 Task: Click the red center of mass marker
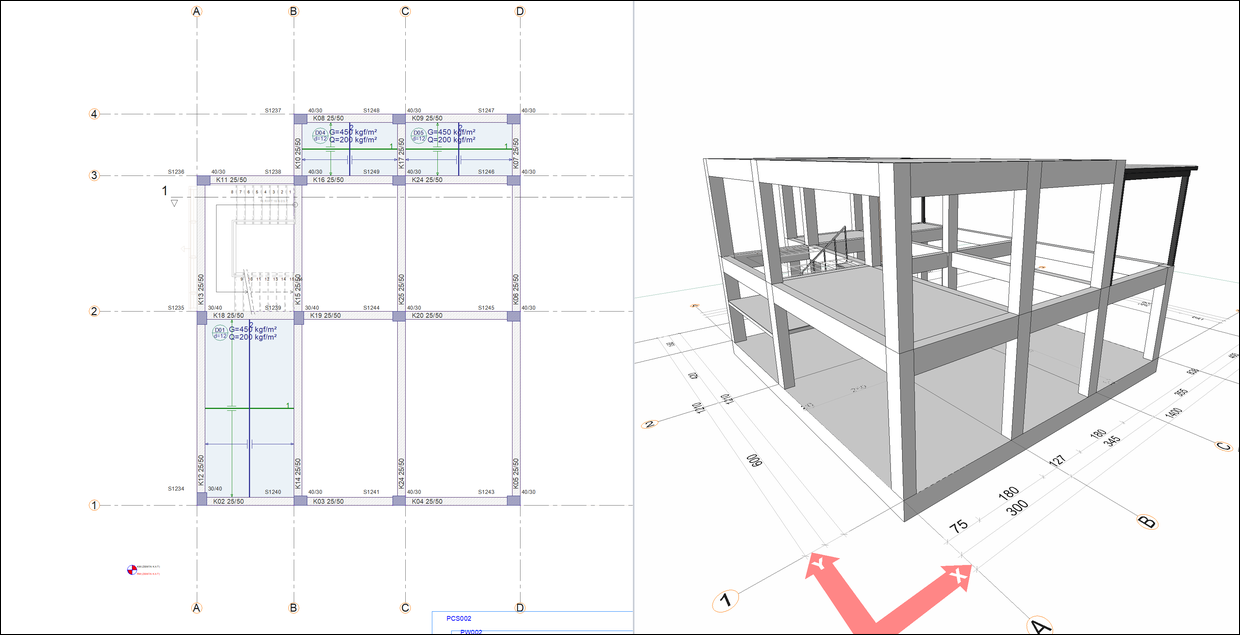click(x=129, y=571)
